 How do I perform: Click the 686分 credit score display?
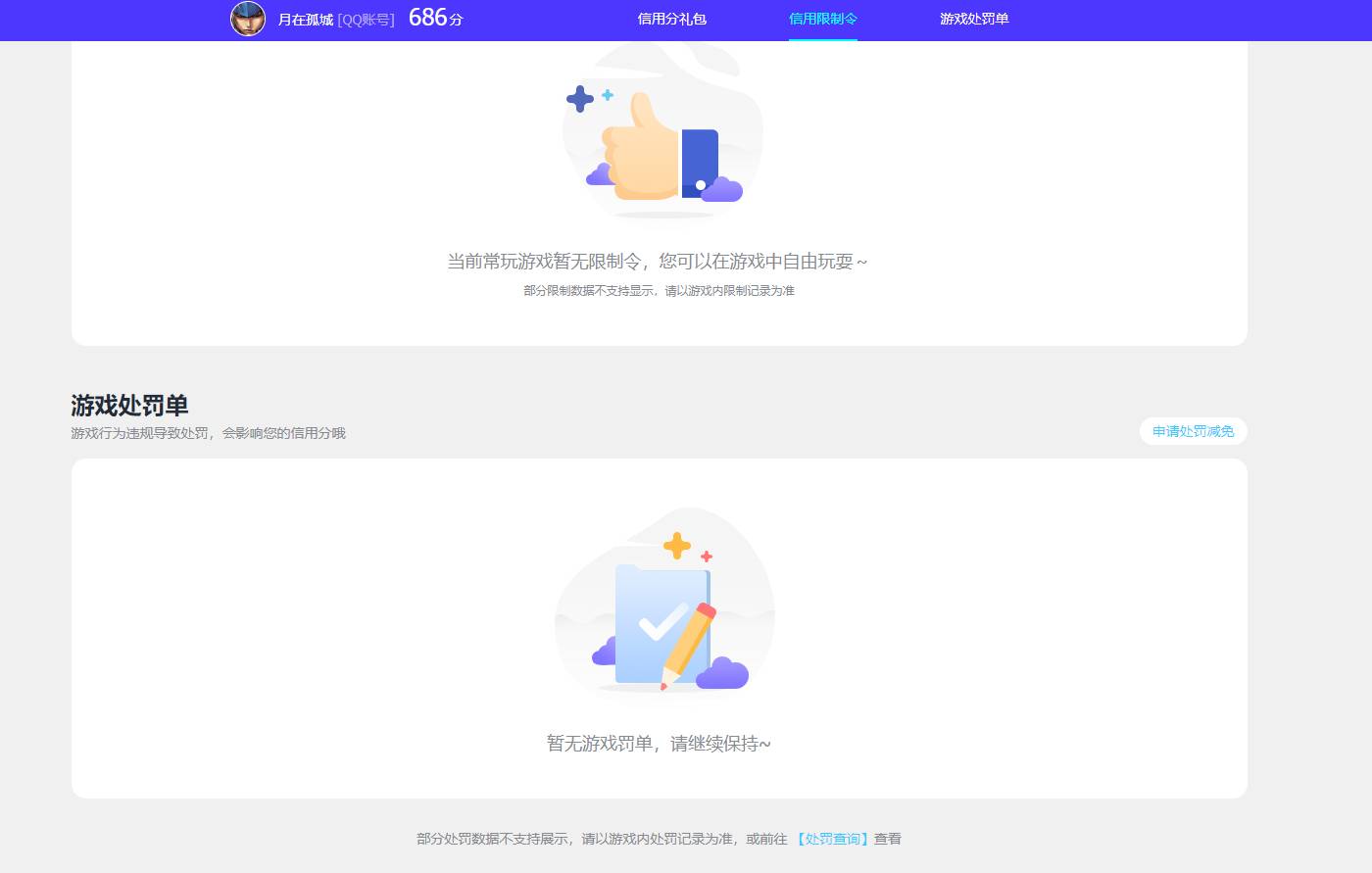pos(435,18)
